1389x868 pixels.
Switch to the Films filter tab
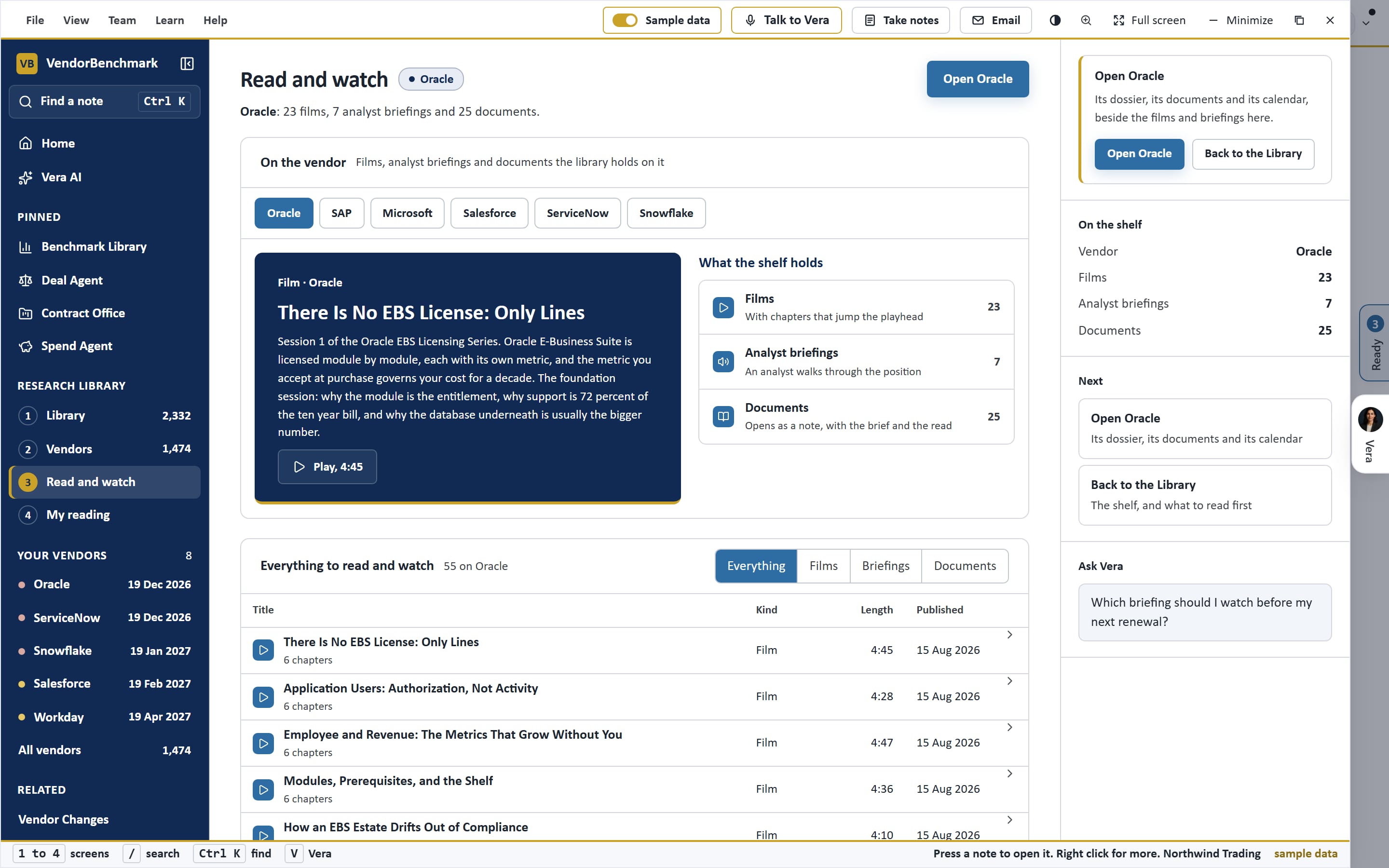click(824, 566)
